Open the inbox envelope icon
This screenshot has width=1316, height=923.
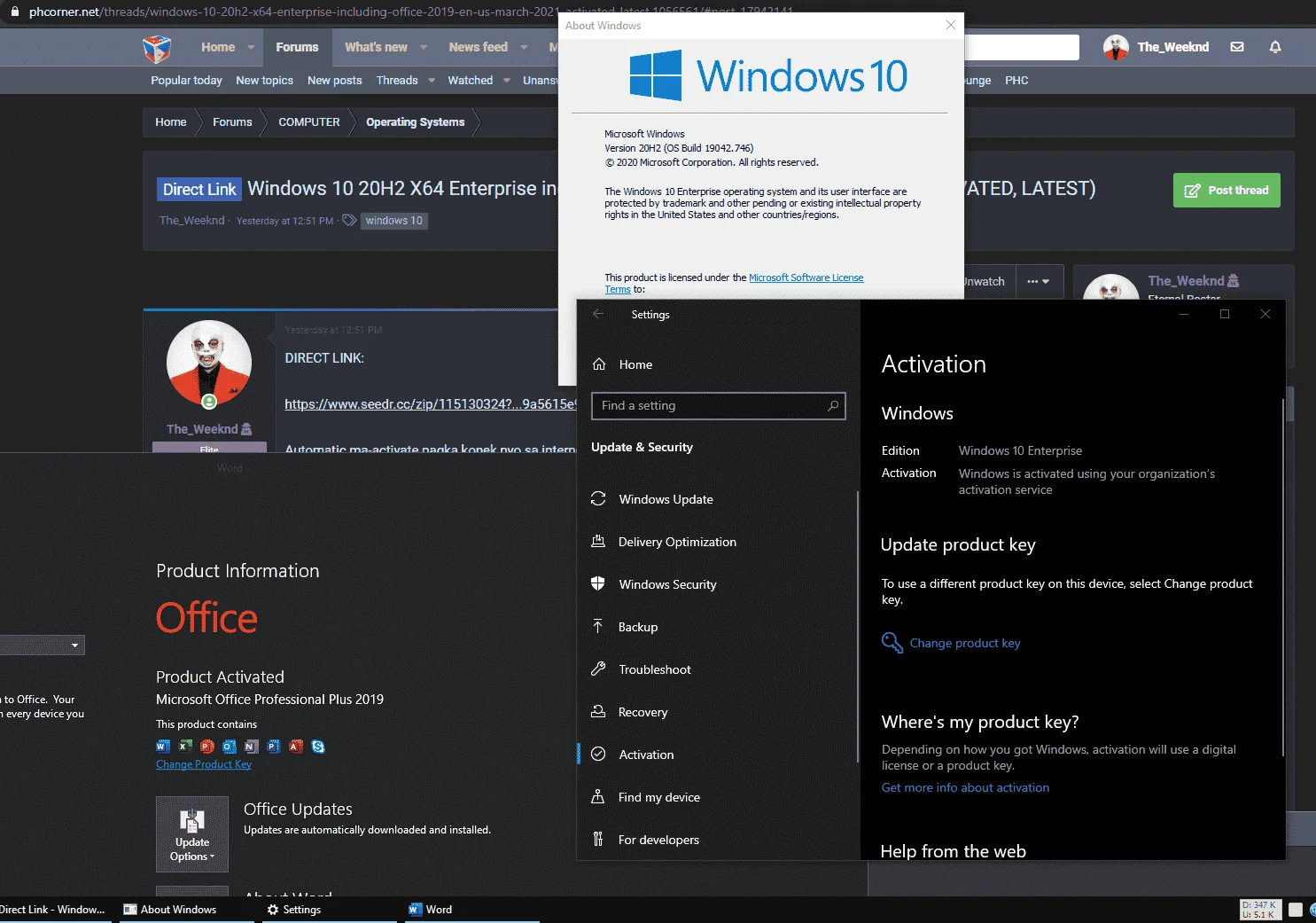click(x=1237, y=47)
